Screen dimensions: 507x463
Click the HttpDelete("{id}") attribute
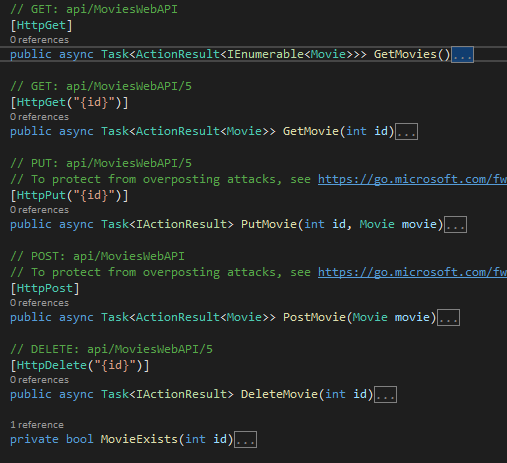click(80, 366)
